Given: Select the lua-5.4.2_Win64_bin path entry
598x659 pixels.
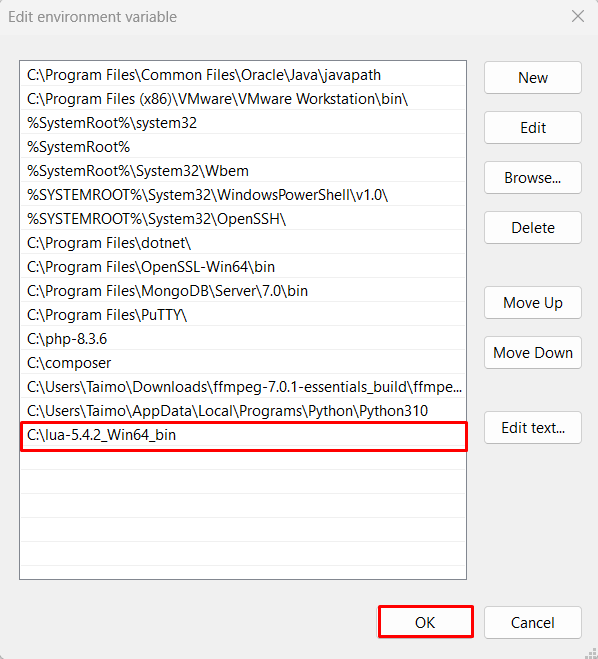Looking at the screenshot, I should (243, 435).
